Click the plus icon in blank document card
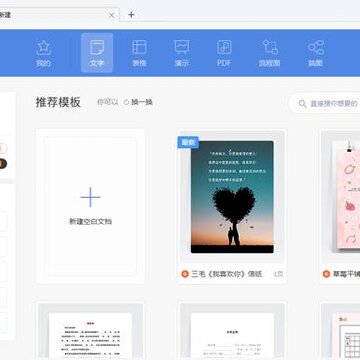Viewport: 360px width, 360px height. pos(90,197)
